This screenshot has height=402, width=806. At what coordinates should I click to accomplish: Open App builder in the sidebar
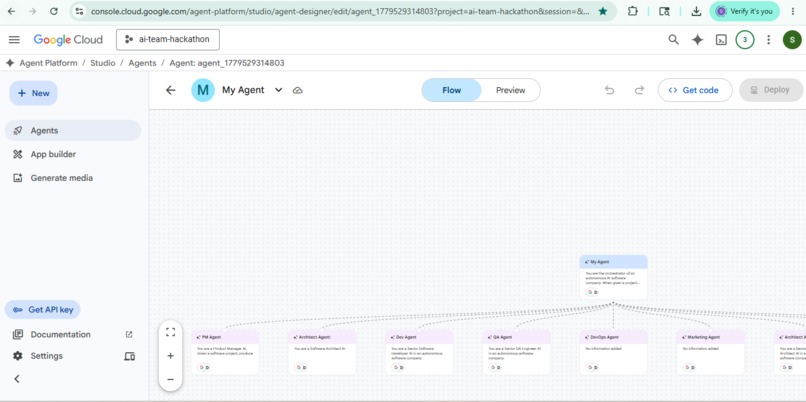(73, 154)
